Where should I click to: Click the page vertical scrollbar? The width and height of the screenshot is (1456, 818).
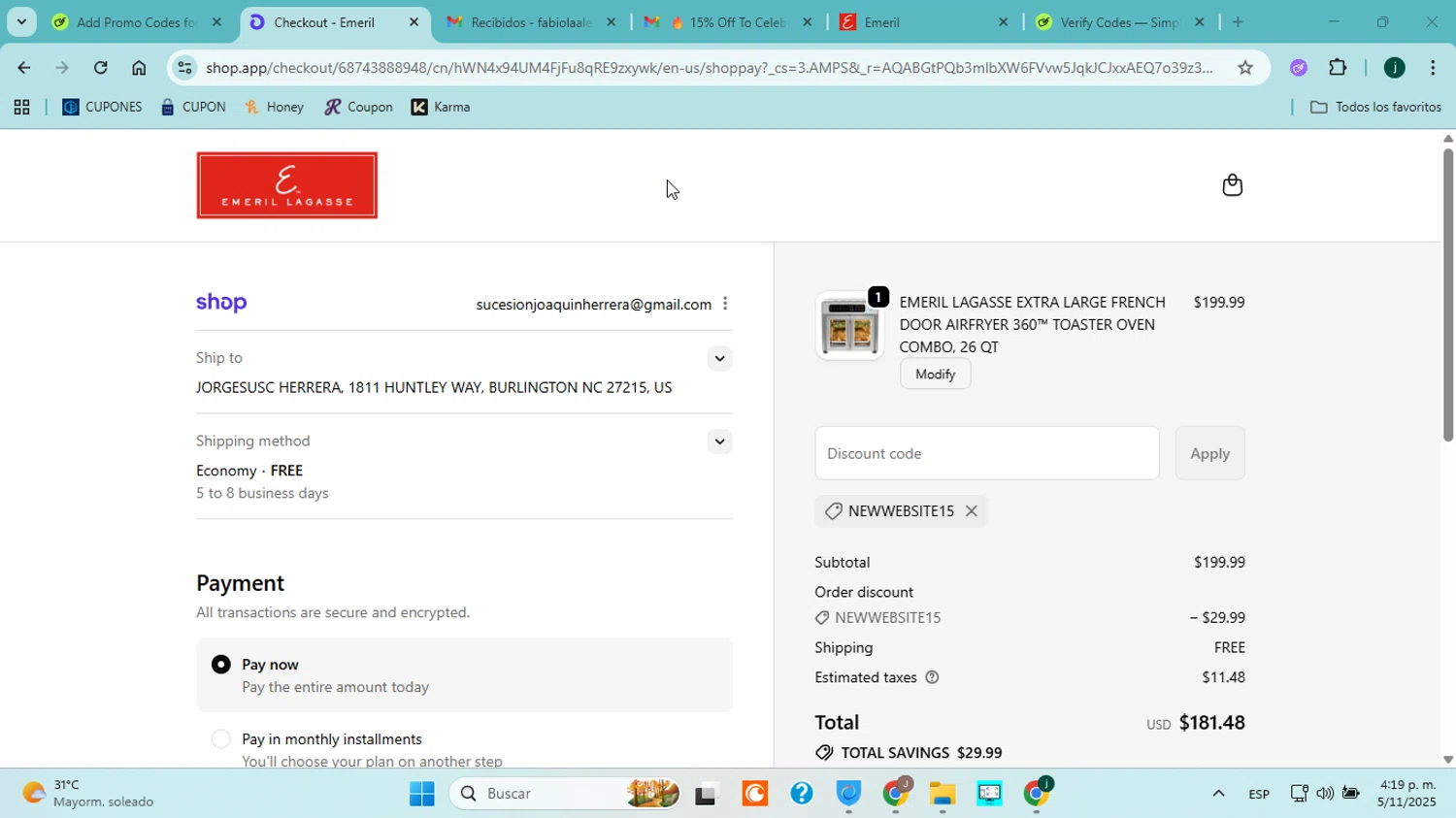(1447, 295)
